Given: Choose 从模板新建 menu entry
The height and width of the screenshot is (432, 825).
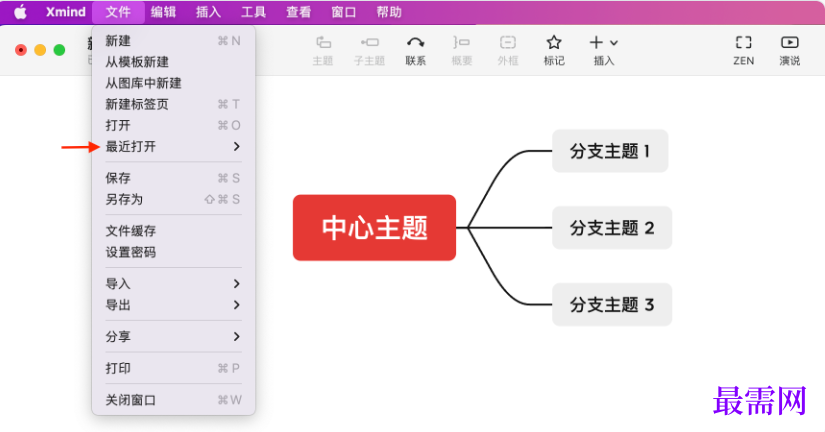Looking at the screenshot, I should (173, 62).
